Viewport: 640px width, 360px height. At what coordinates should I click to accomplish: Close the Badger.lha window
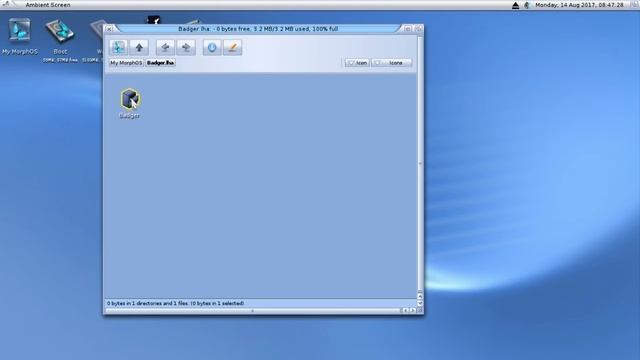pos(109,29)
